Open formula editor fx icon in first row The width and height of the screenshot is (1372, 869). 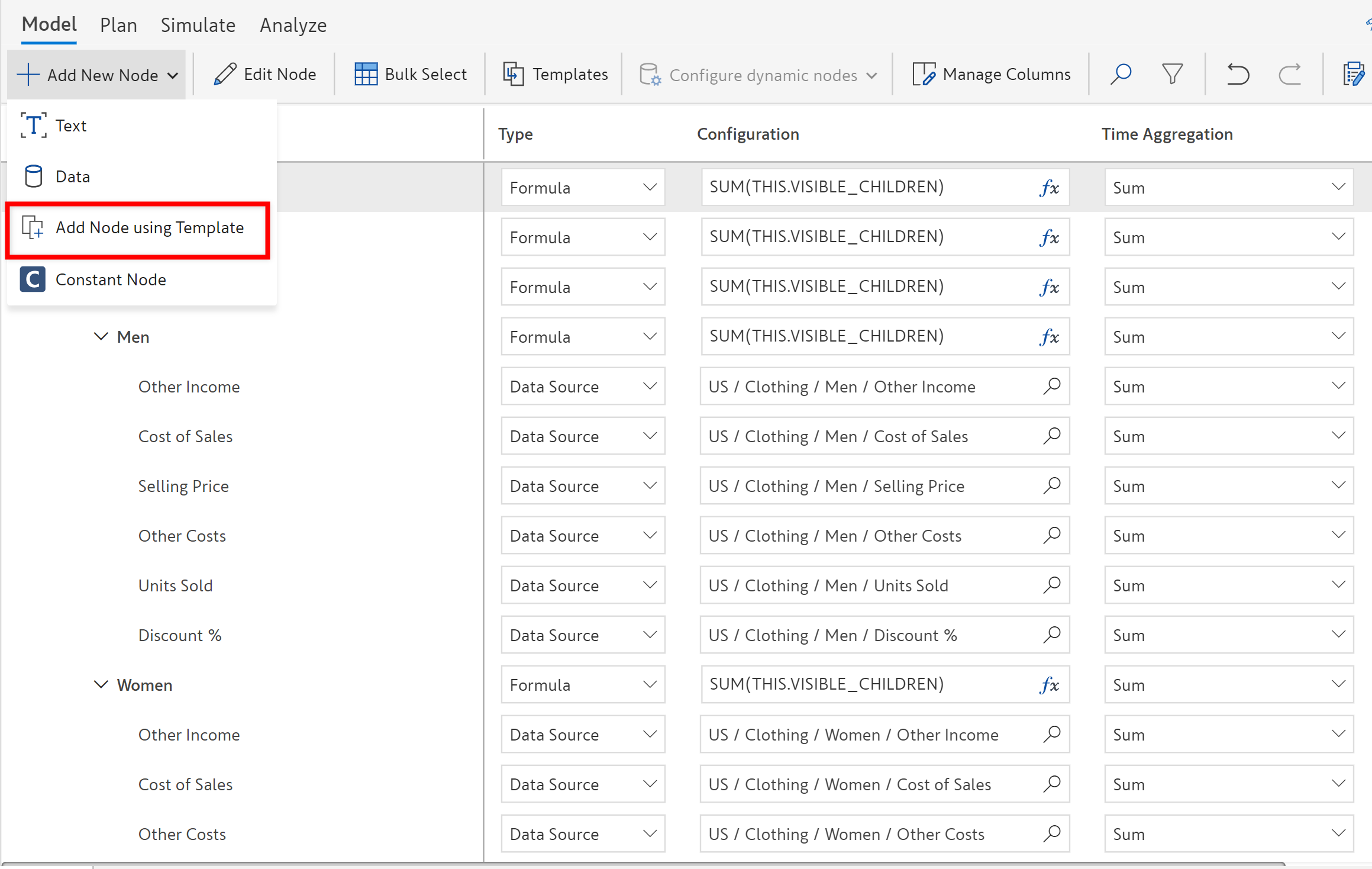click(x=1049, y=188)
